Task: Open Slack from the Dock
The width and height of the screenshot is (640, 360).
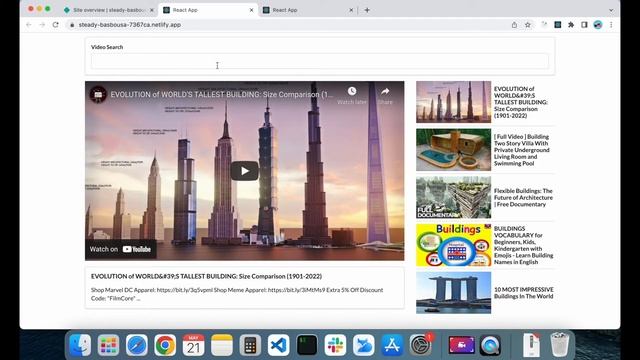Action: pyautogui.click(x=335, y=345)
